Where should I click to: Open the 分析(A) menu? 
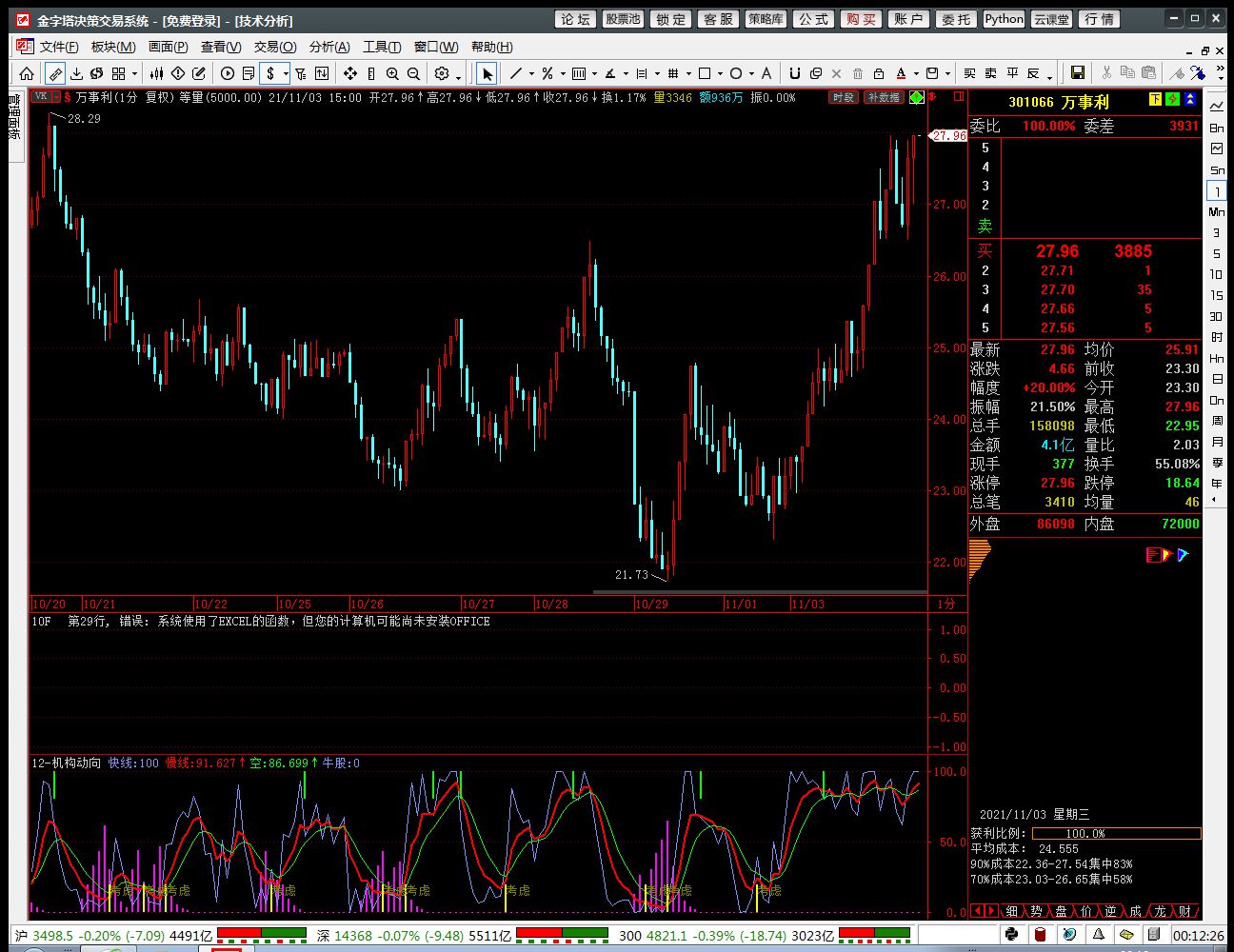point(329,47)
